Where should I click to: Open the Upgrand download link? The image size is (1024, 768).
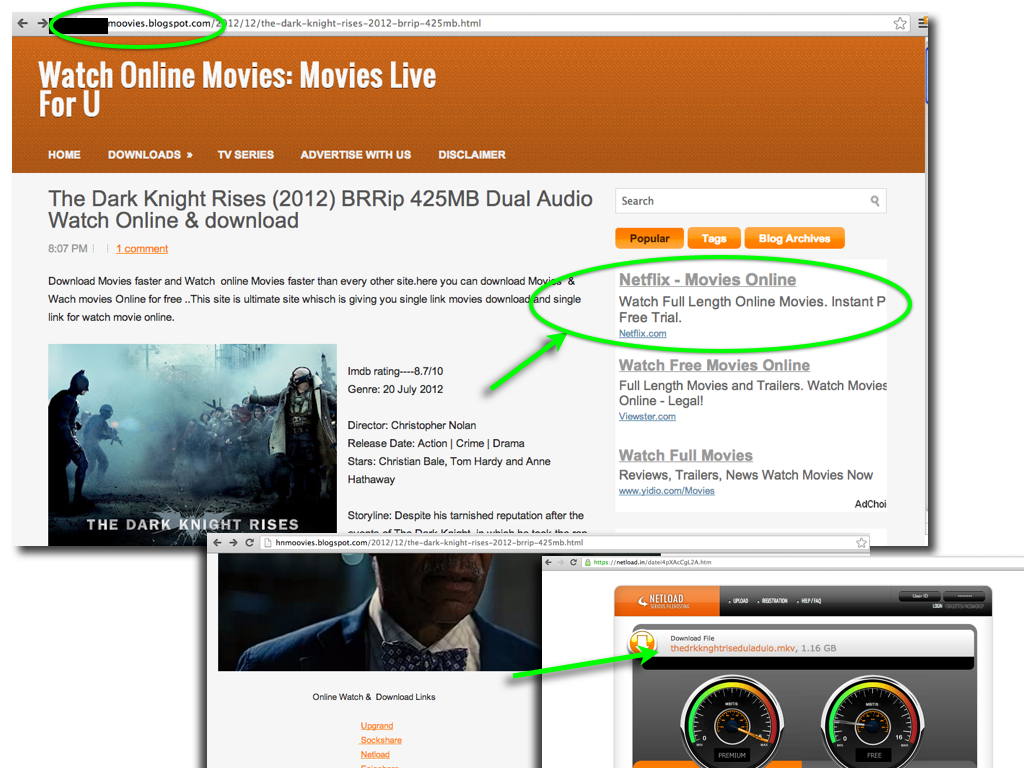pyautogui.click(x=377, y=726)
